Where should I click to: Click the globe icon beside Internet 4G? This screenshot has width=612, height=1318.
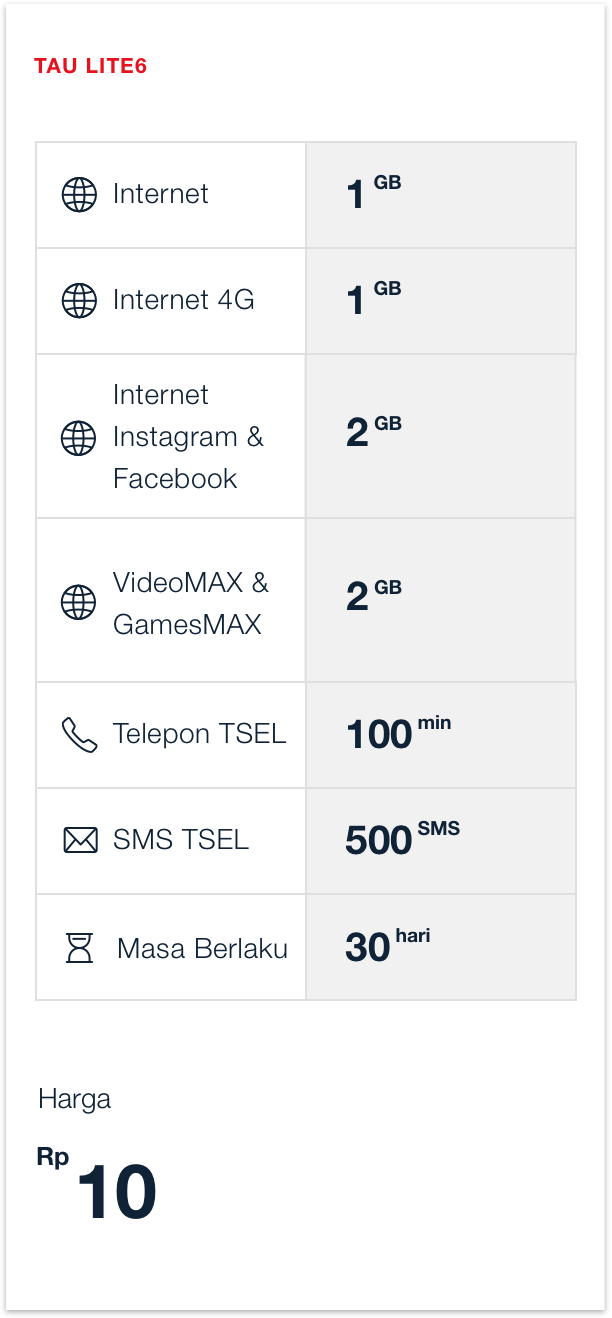pyautogui.click(x=80, y=300)
